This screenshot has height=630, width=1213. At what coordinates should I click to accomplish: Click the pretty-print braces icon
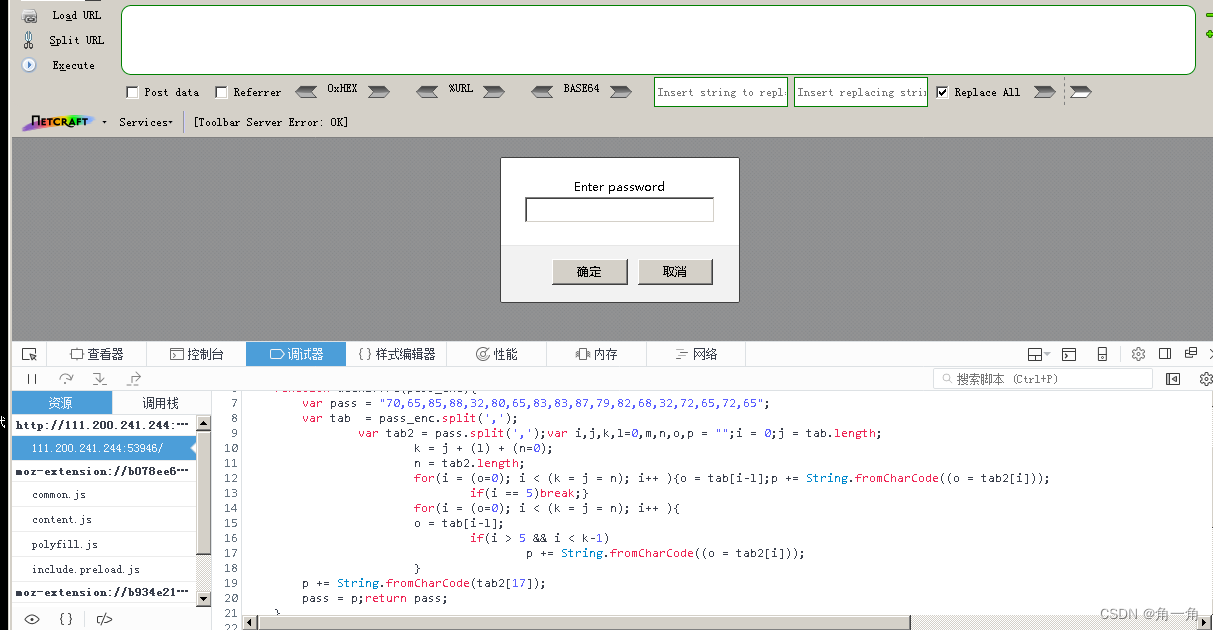pos(66,618)
